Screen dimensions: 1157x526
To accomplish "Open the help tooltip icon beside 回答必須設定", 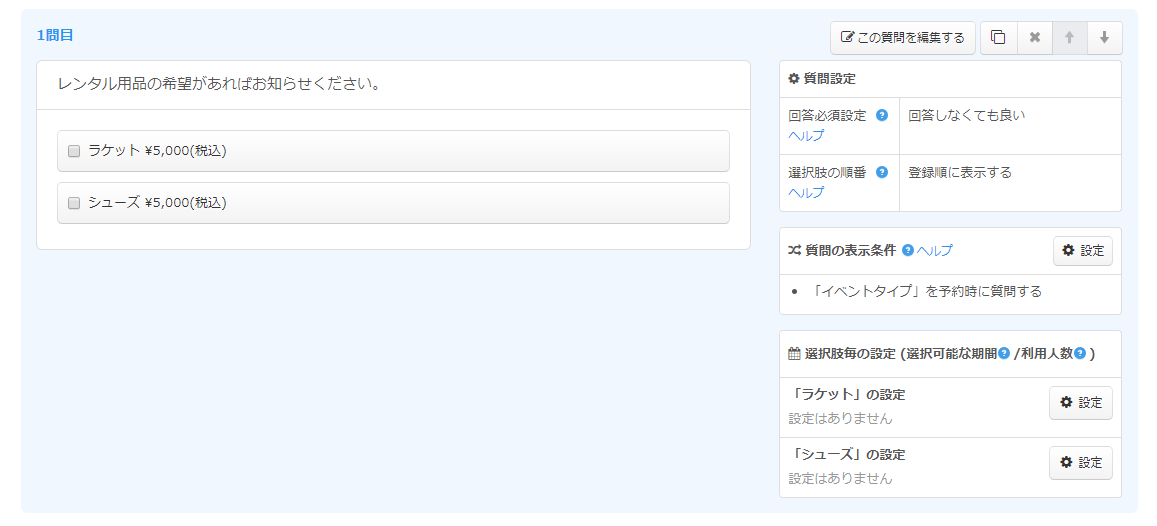I will pyautogui.click(x=881, y=115).
